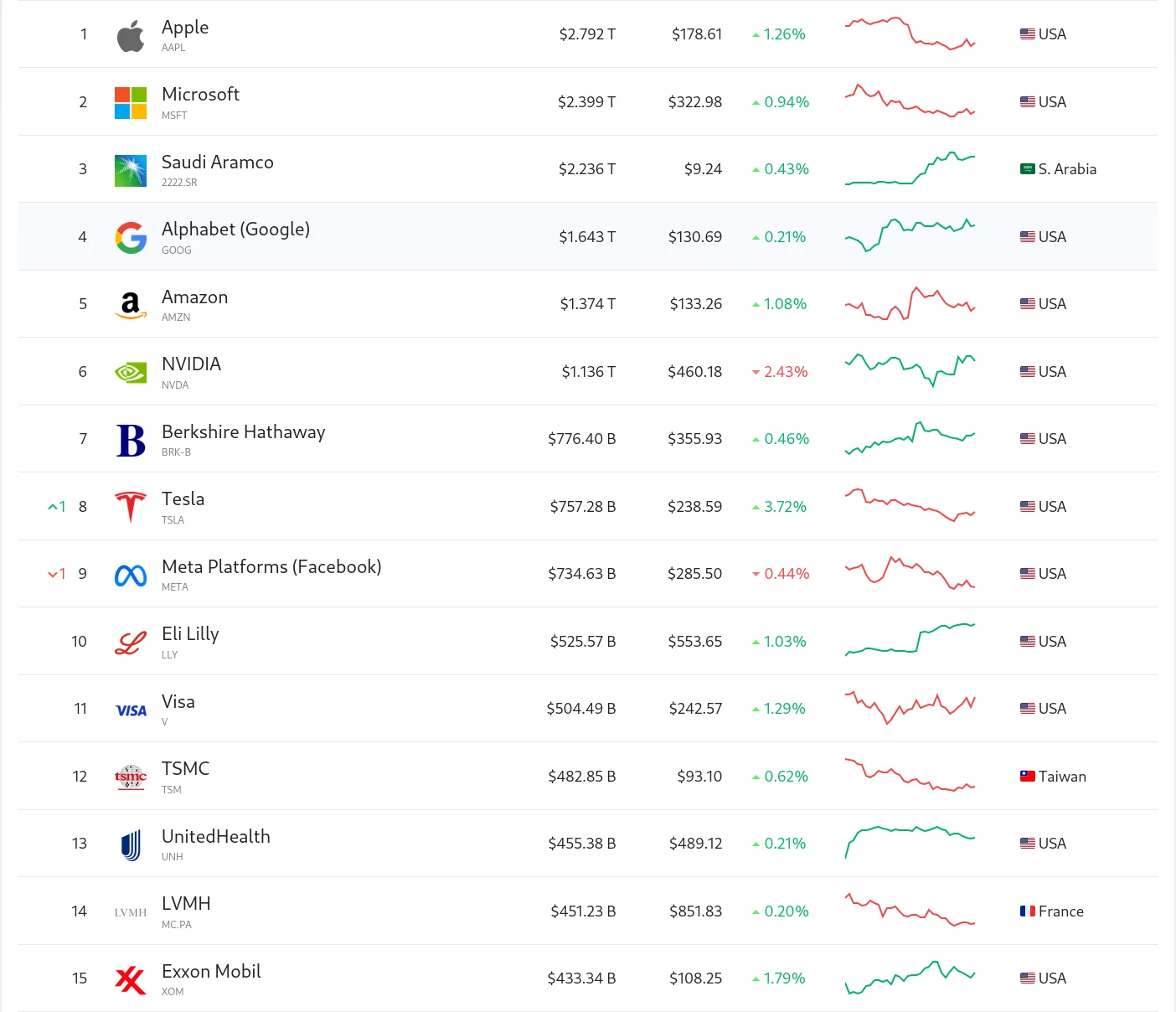The image size is (1176, 1012).
Task: Click the S. Arabia country label
Action: 1067,169
